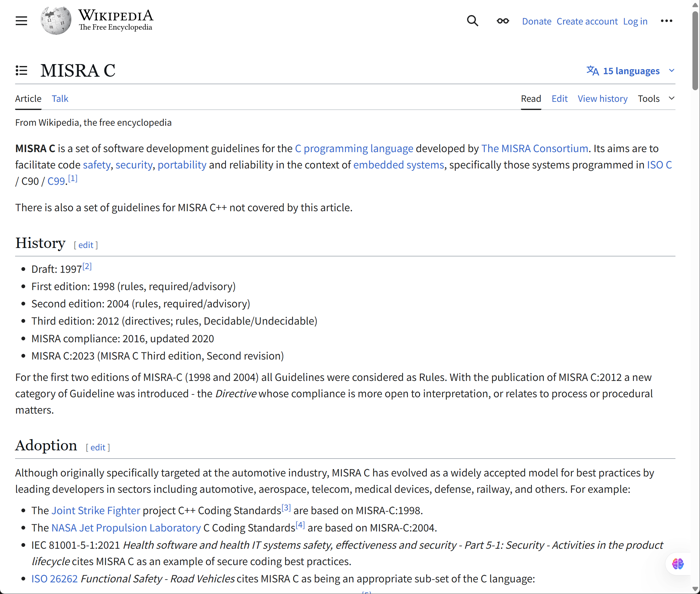Expand the 15 languages dropdown
The height and width of the screenshot is (594, 700).
point(630,71)
